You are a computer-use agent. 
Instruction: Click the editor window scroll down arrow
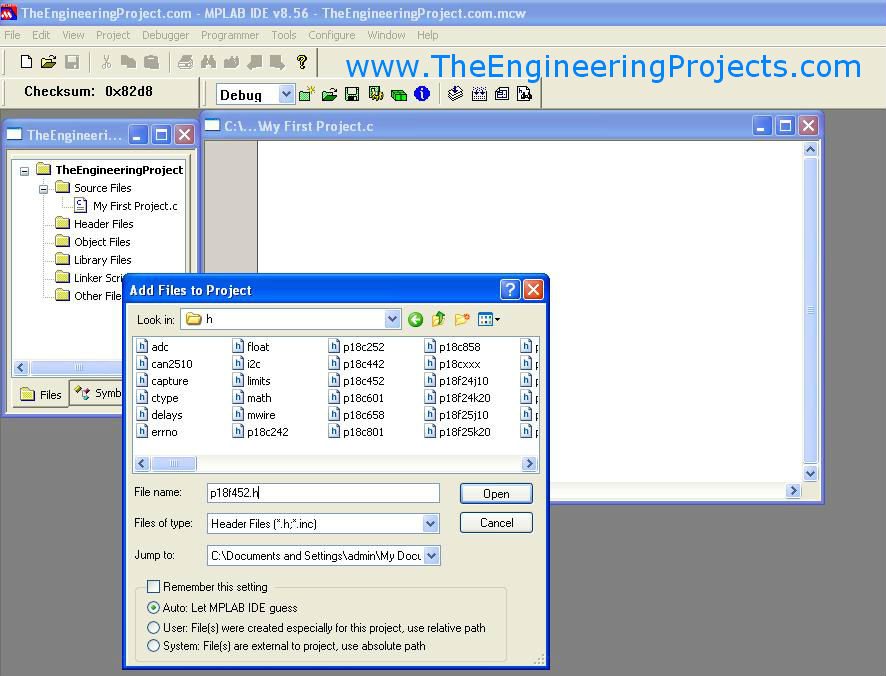[810, 474]
